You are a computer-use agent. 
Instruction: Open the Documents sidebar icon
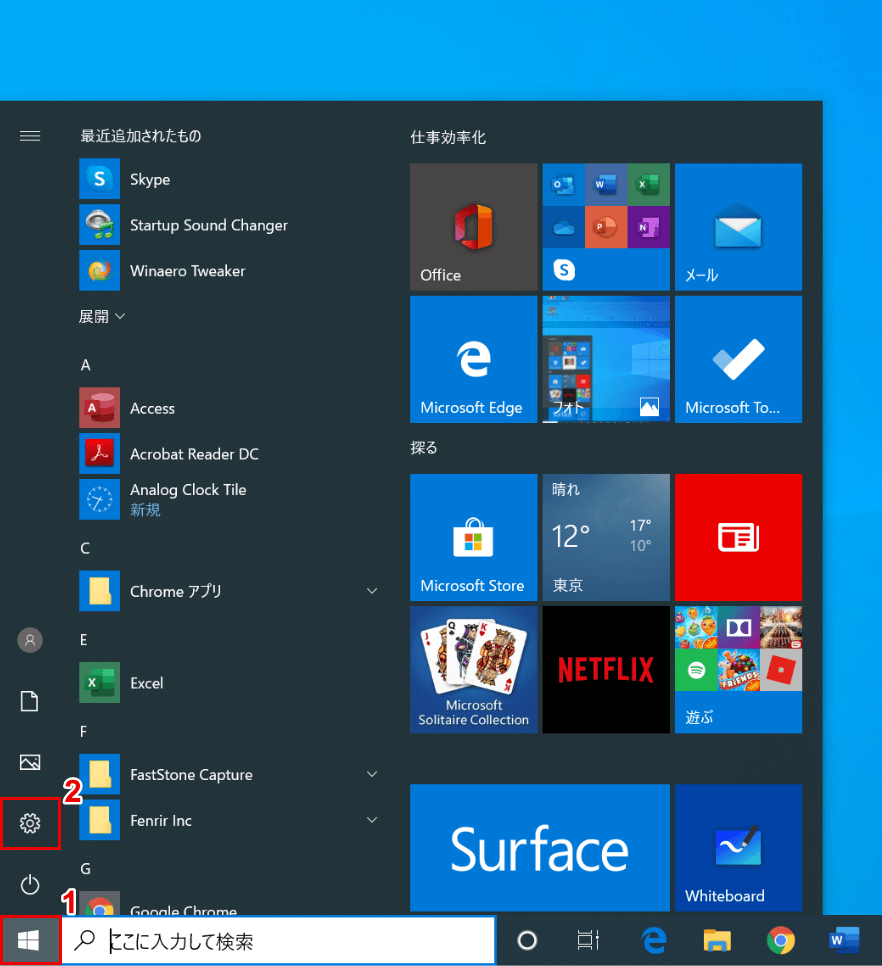click(30, 701)
